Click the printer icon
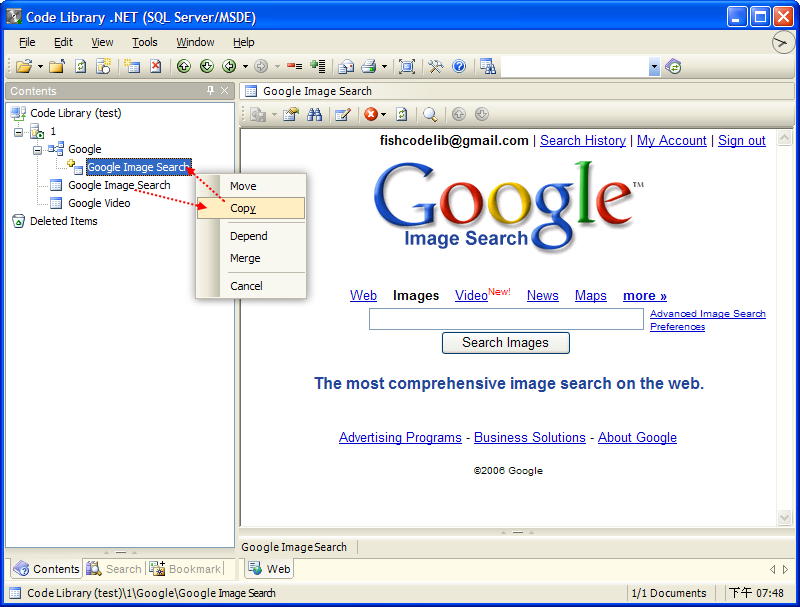The width and height of the screenshot is (800, 607). [369, 67]
